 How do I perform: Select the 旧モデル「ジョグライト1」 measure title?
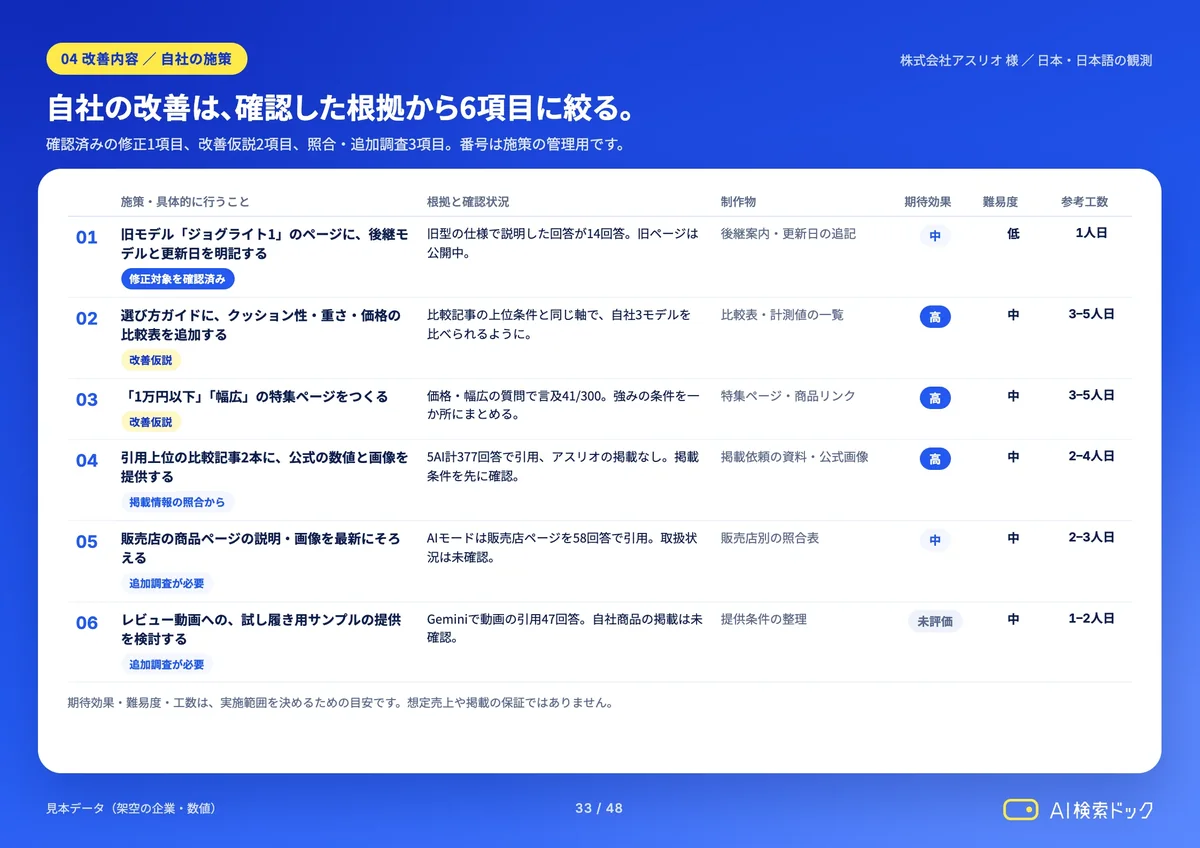click(264, 244)
